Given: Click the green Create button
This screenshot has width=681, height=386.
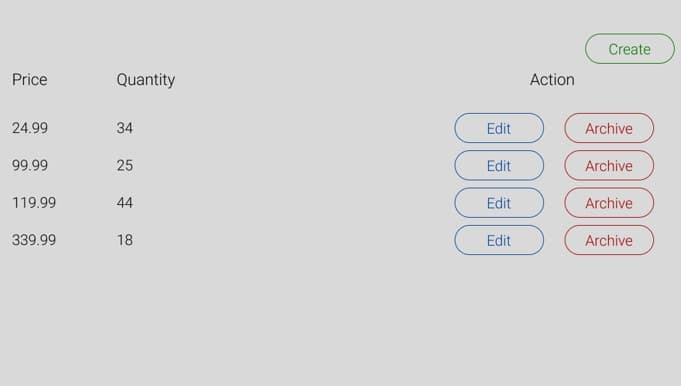Looking at the screenshot, I should (x=629, y=49).
